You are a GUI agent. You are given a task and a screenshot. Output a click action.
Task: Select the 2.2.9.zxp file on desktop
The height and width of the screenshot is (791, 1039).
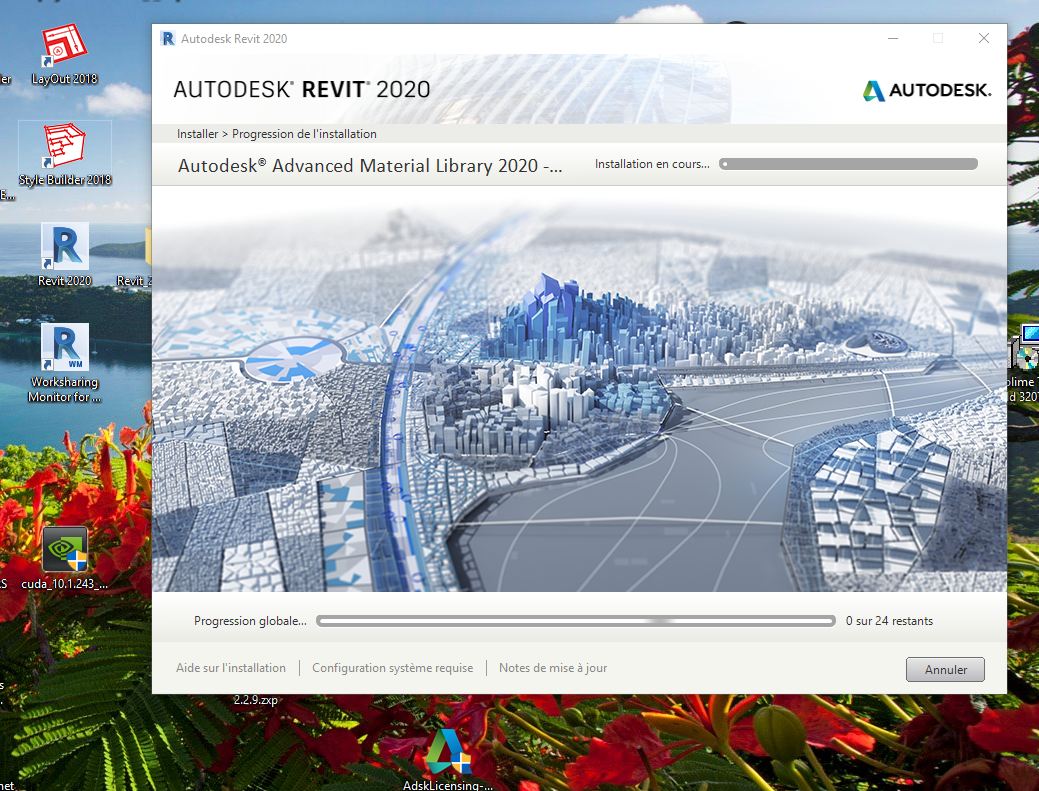pyautogui.click(x=256, y=700)
